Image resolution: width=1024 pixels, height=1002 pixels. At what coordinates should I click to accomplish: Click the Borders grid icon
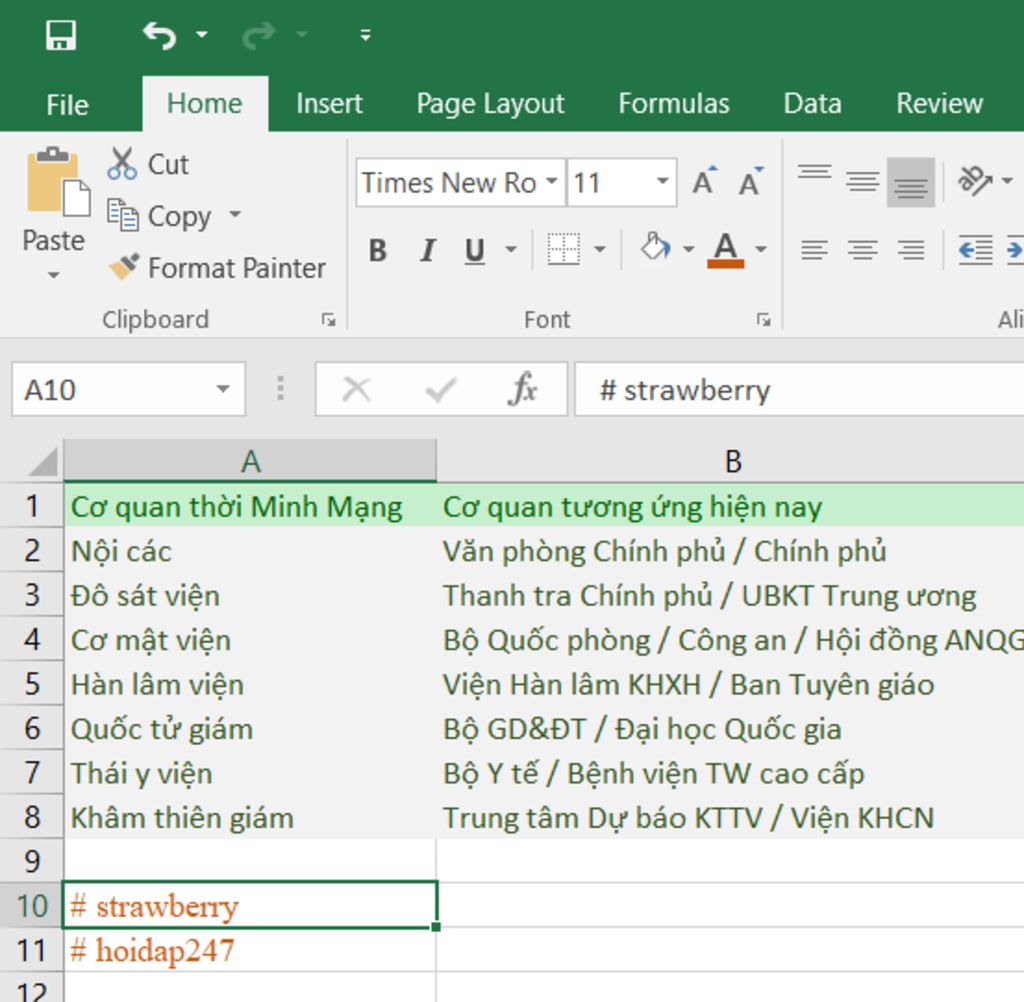coord(564,249)
